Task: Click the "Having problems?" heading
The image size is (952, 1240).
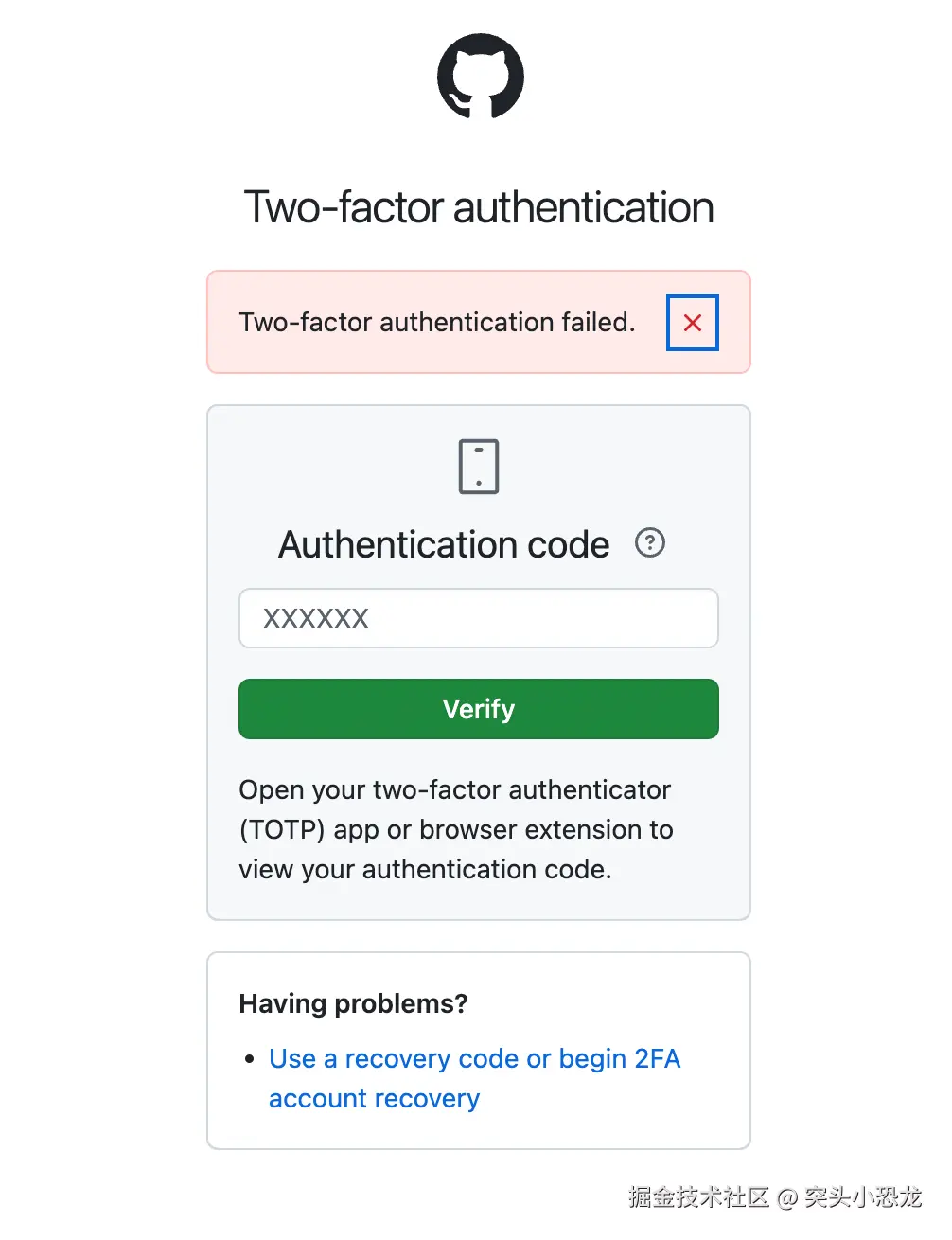Action: click(x=353, y=1003)
